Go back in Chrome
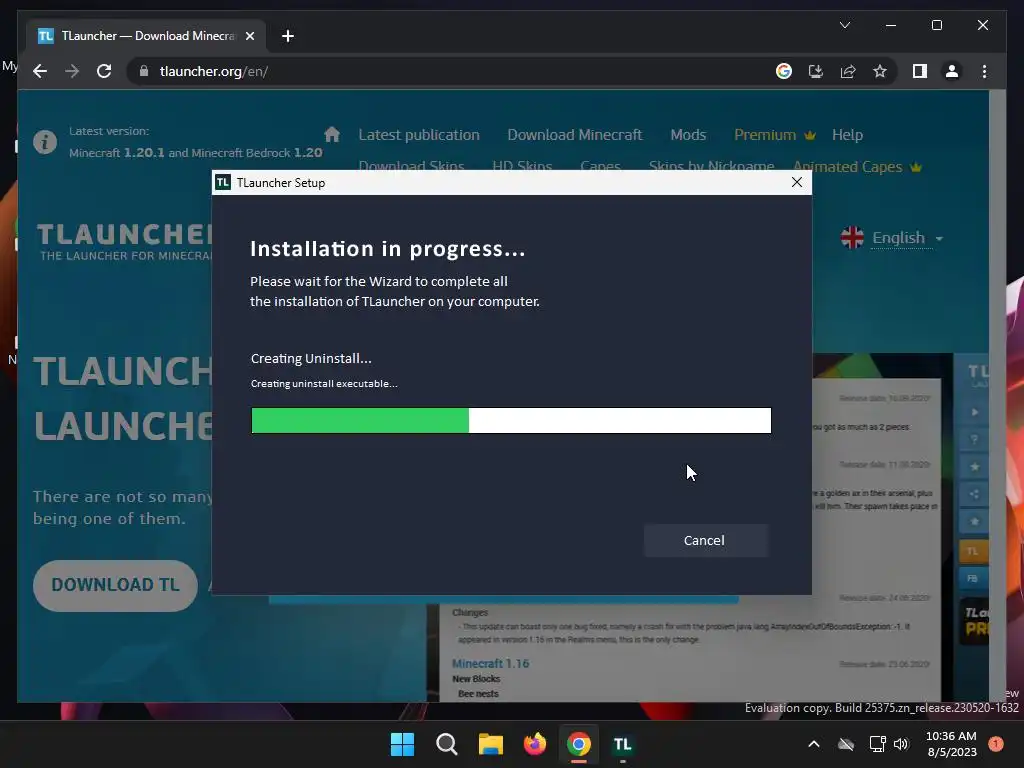The height and width of the screenshot is (768, 1024). 40,71
